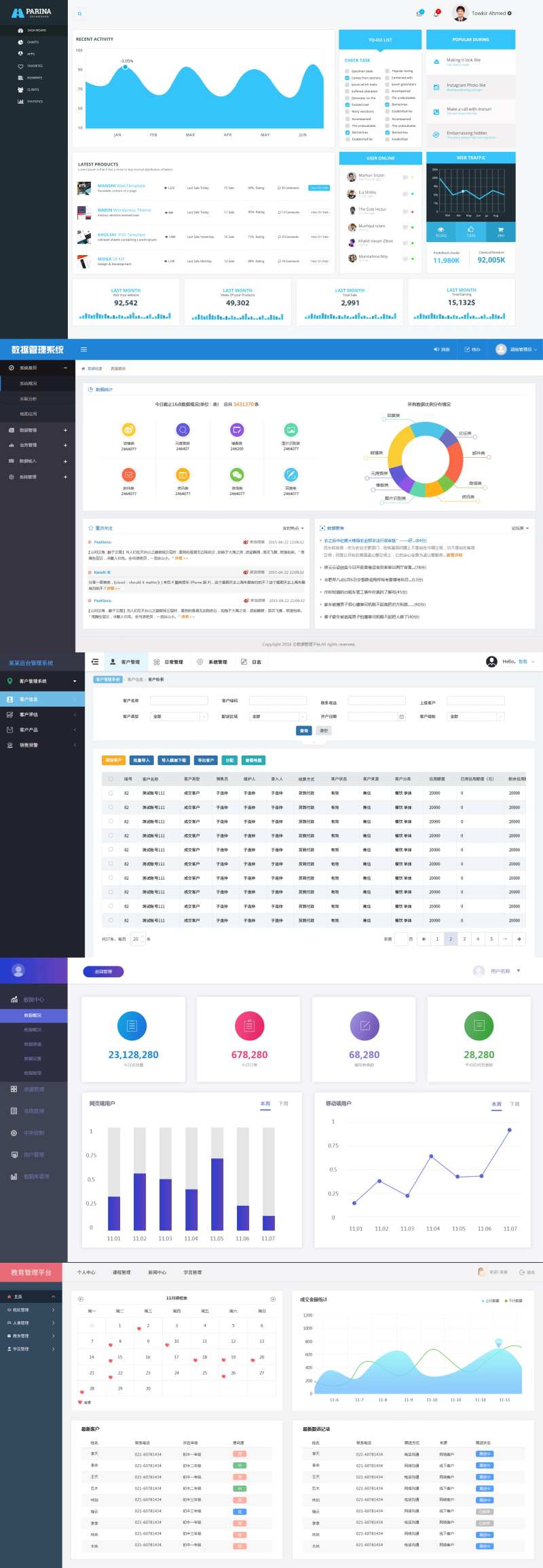Click next month arrow on 11月课程表 calendar

(273, 1299)
